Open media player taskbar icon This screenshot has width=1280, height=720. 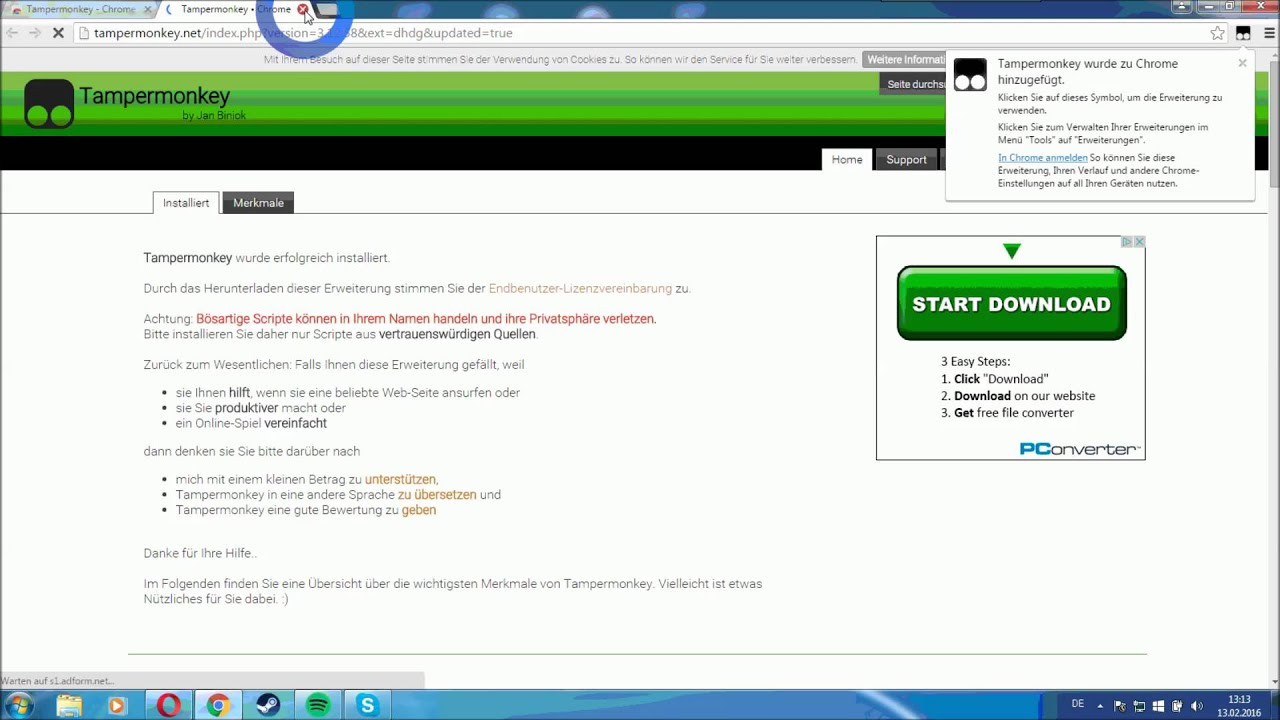pyautogui.click(x=116, y=706)
